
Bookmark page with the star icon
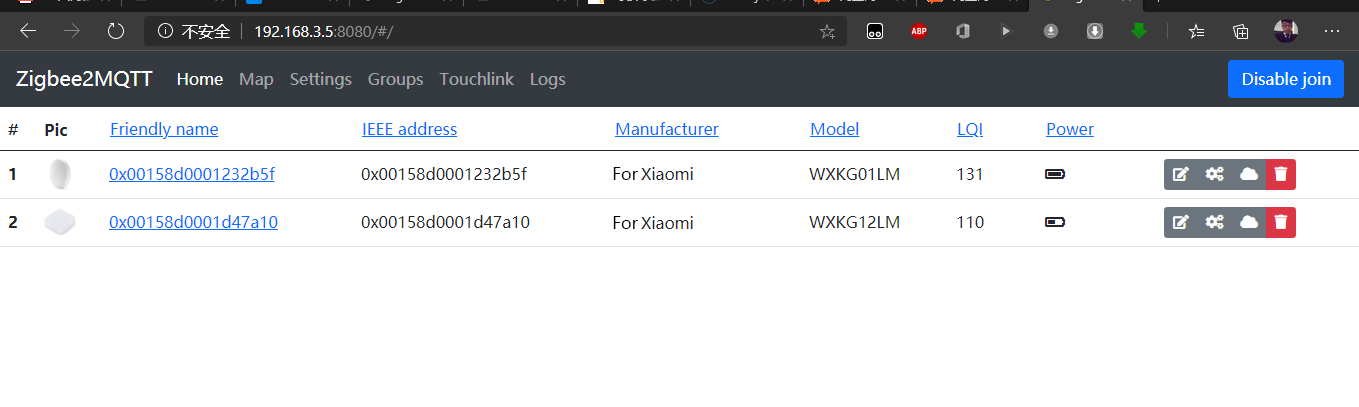click(827, 32)
